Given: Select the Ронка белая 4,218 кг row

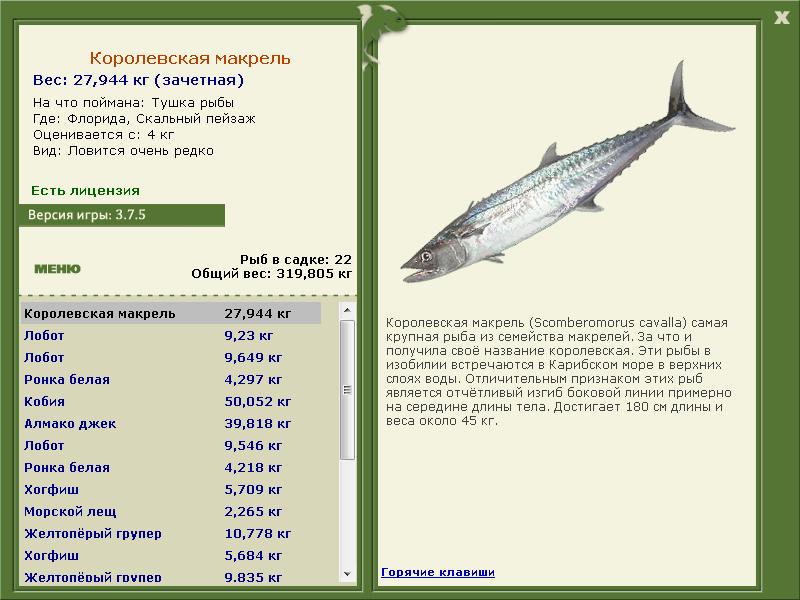Looking at the screenshot, I should pyautogui.click(x=171, y=467).
